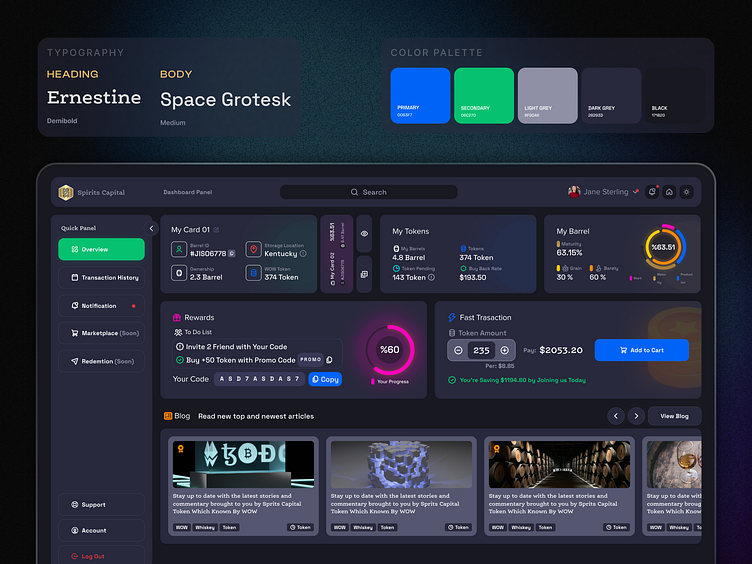
Task: Collapse the Quick Panel sidebar with chevron
Action: tap(152, 228)
